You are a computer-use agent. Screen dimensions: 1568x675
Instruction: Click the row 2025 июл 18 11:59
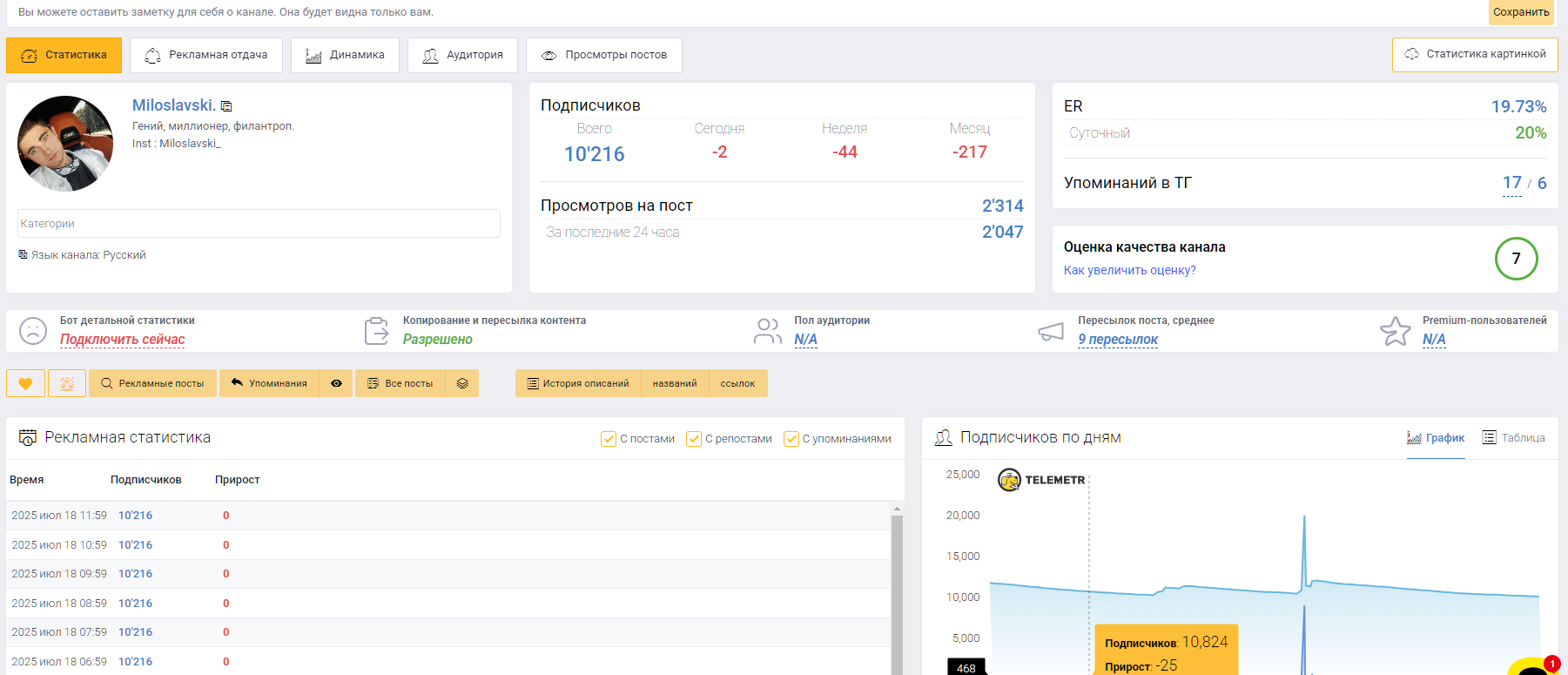coord(448,516)
